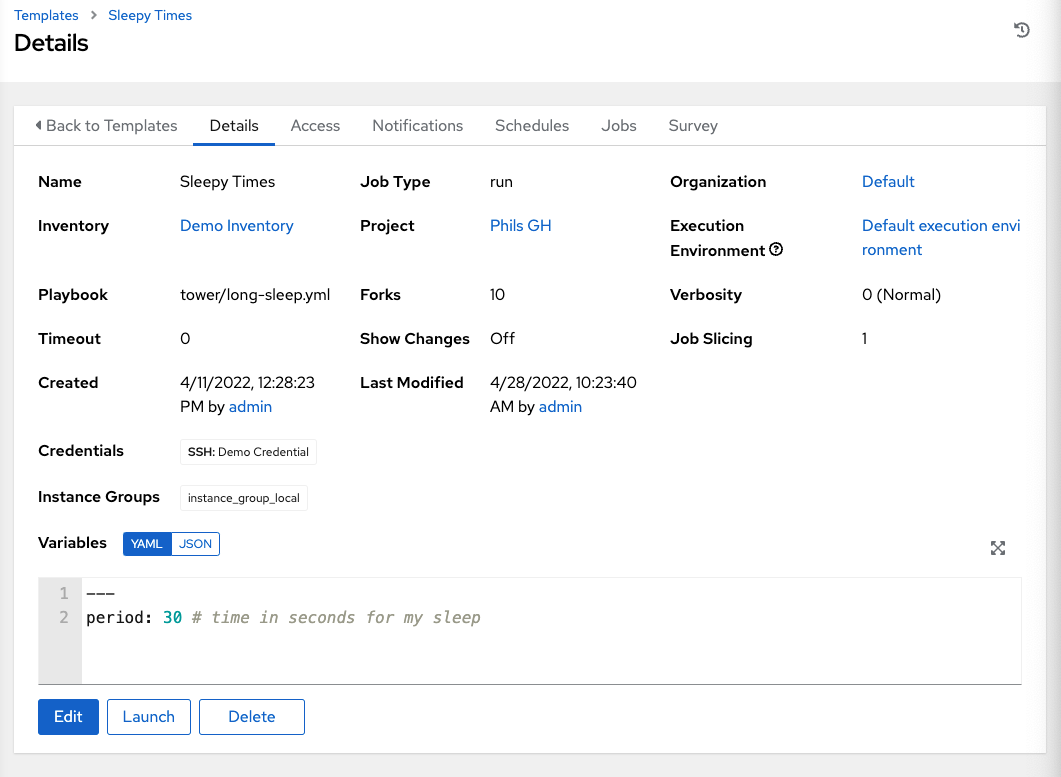This screenshot has height=777, width=1061.
Task: Open Default execution environment link
Action: click(941, 238)
